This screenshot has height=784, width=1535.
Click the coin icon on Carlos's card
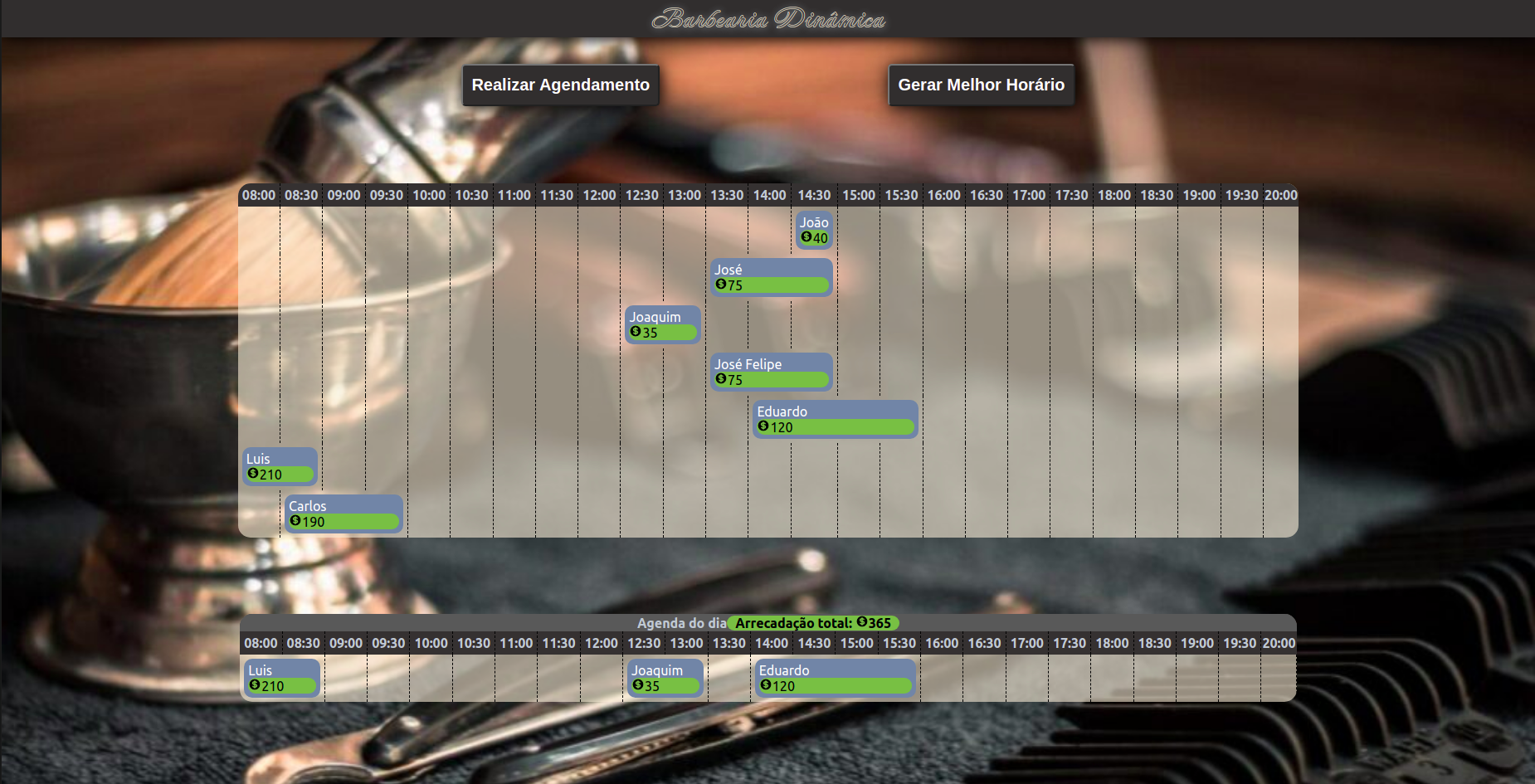295,521
